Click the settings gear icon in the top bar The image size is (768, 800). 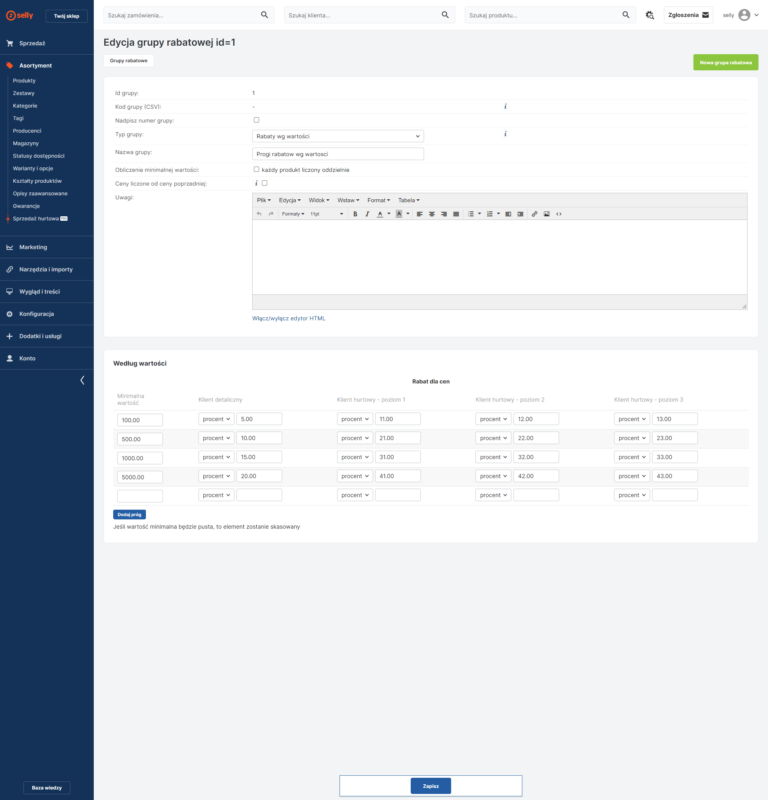[x=649, y=16]
